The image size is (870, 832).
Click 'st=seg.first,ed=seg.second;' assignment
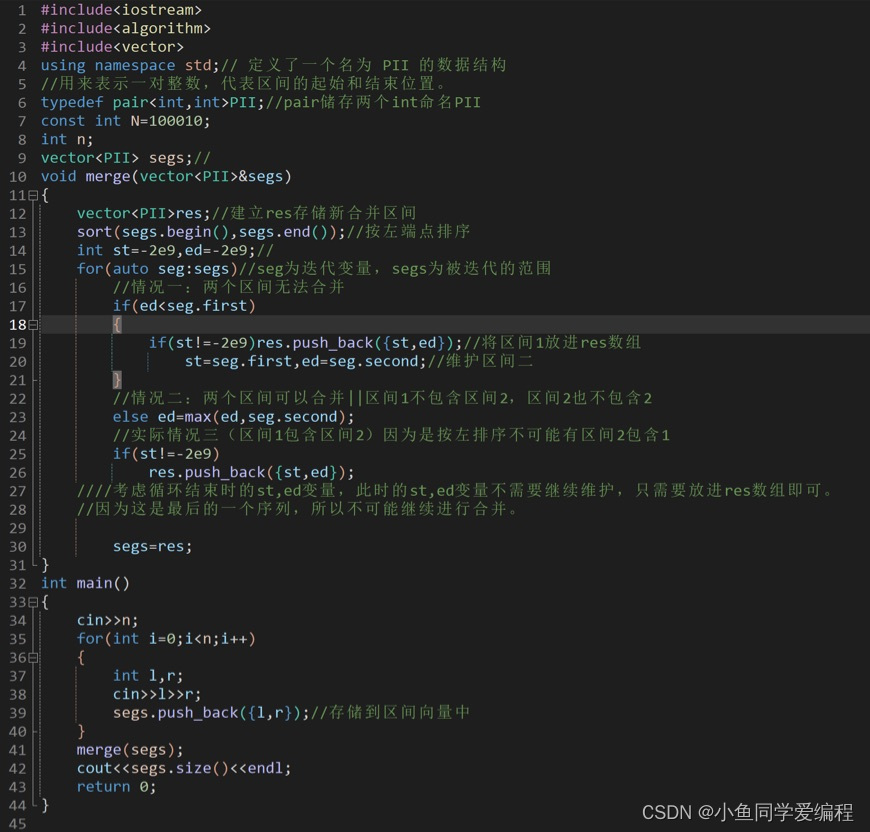305,362
